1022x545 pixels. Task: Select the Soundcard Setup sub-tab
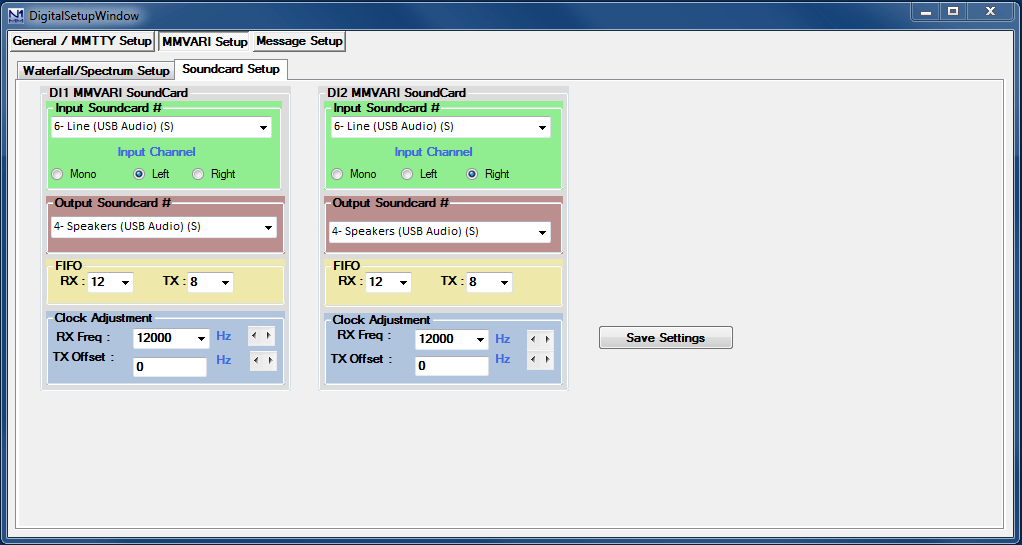231,68
